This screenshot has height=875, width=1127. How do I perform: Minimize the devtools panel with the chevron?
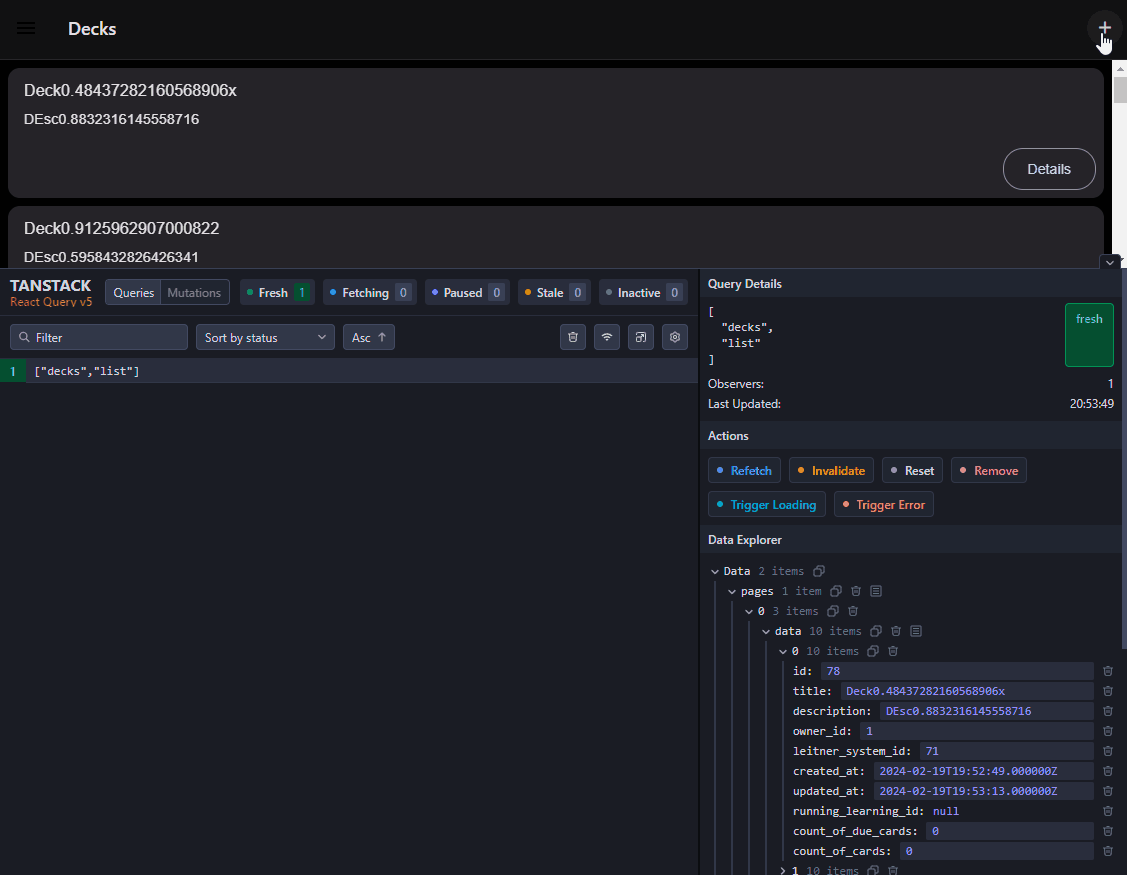pyautogui.click(x=1110, y=262)
